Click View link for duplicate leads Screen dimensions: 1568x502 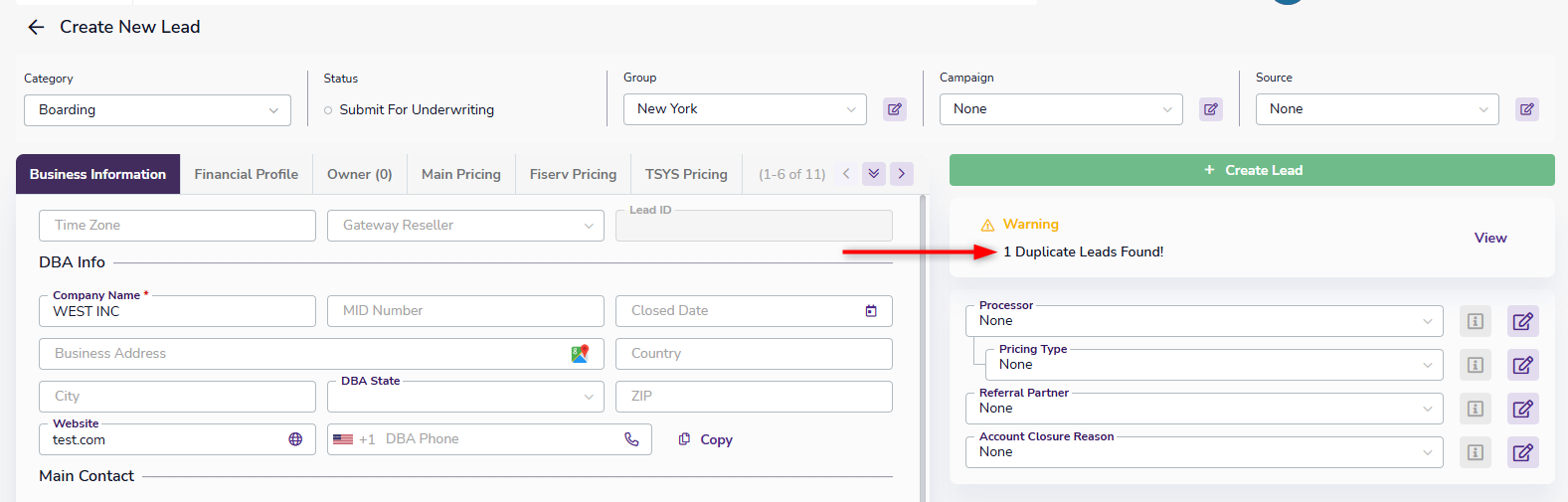1489,238
